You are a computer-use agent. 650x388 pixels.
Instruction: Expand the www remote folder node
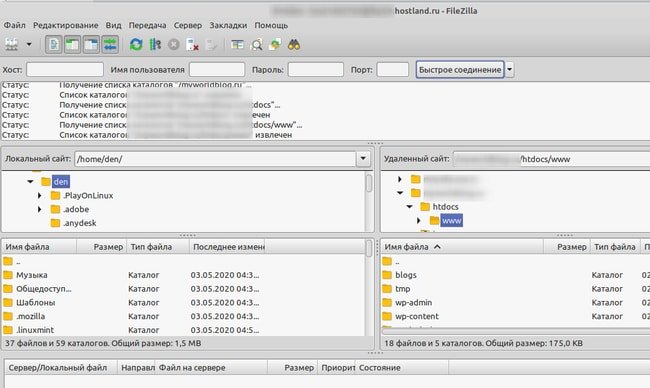tap(419, 221)
